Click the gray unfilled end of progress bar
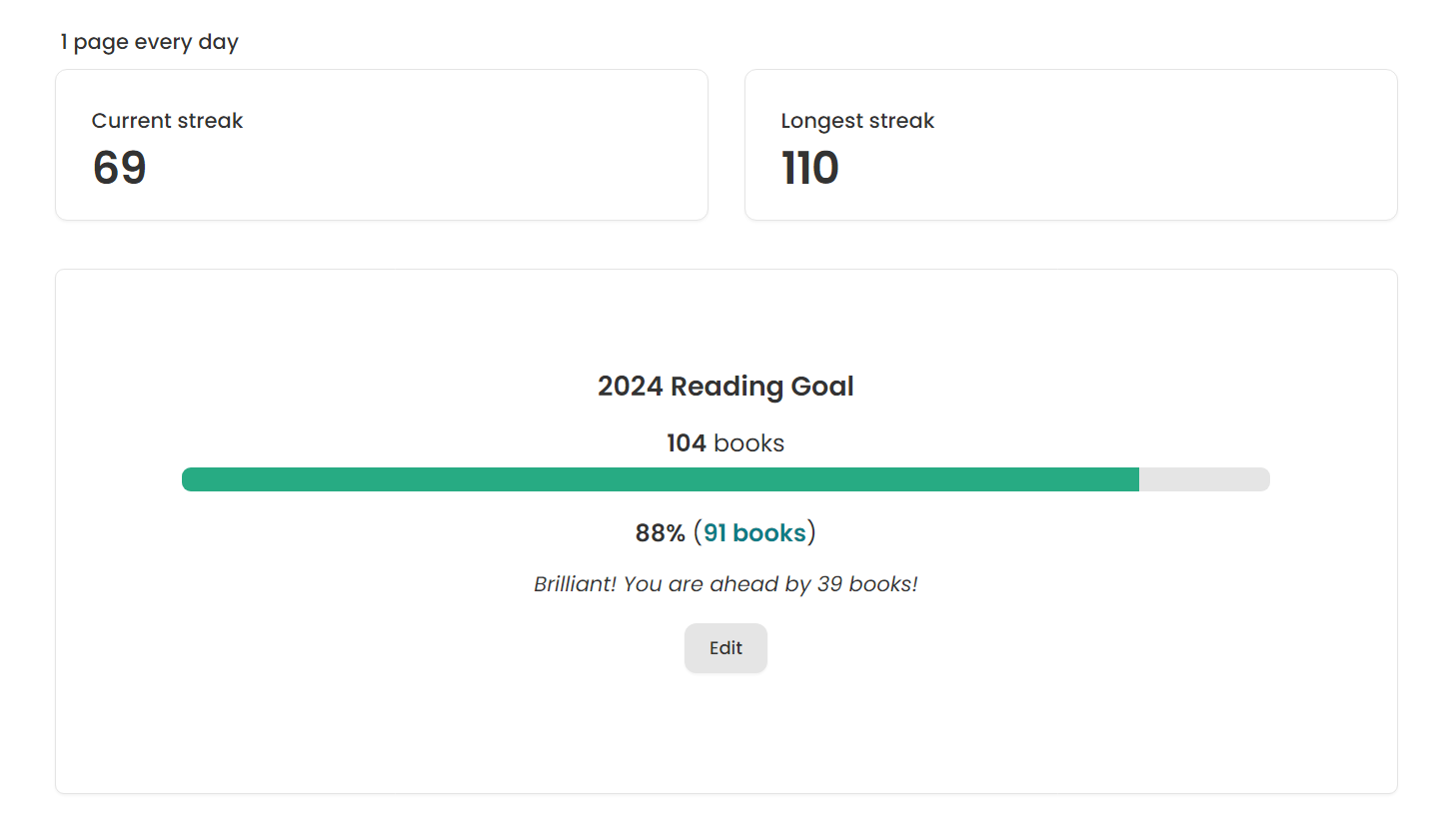 1204,479
